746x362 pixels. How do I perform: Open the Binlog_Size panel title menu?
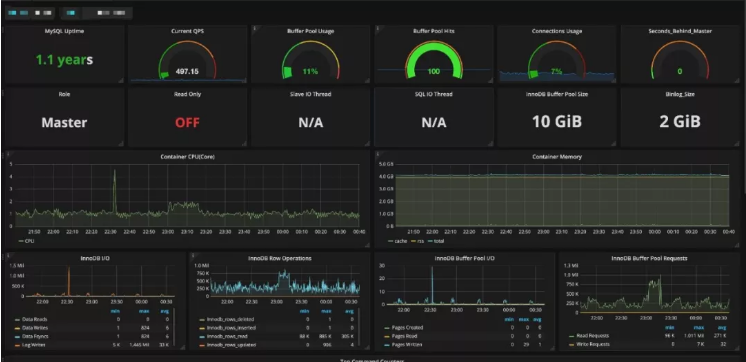point(680,94)
